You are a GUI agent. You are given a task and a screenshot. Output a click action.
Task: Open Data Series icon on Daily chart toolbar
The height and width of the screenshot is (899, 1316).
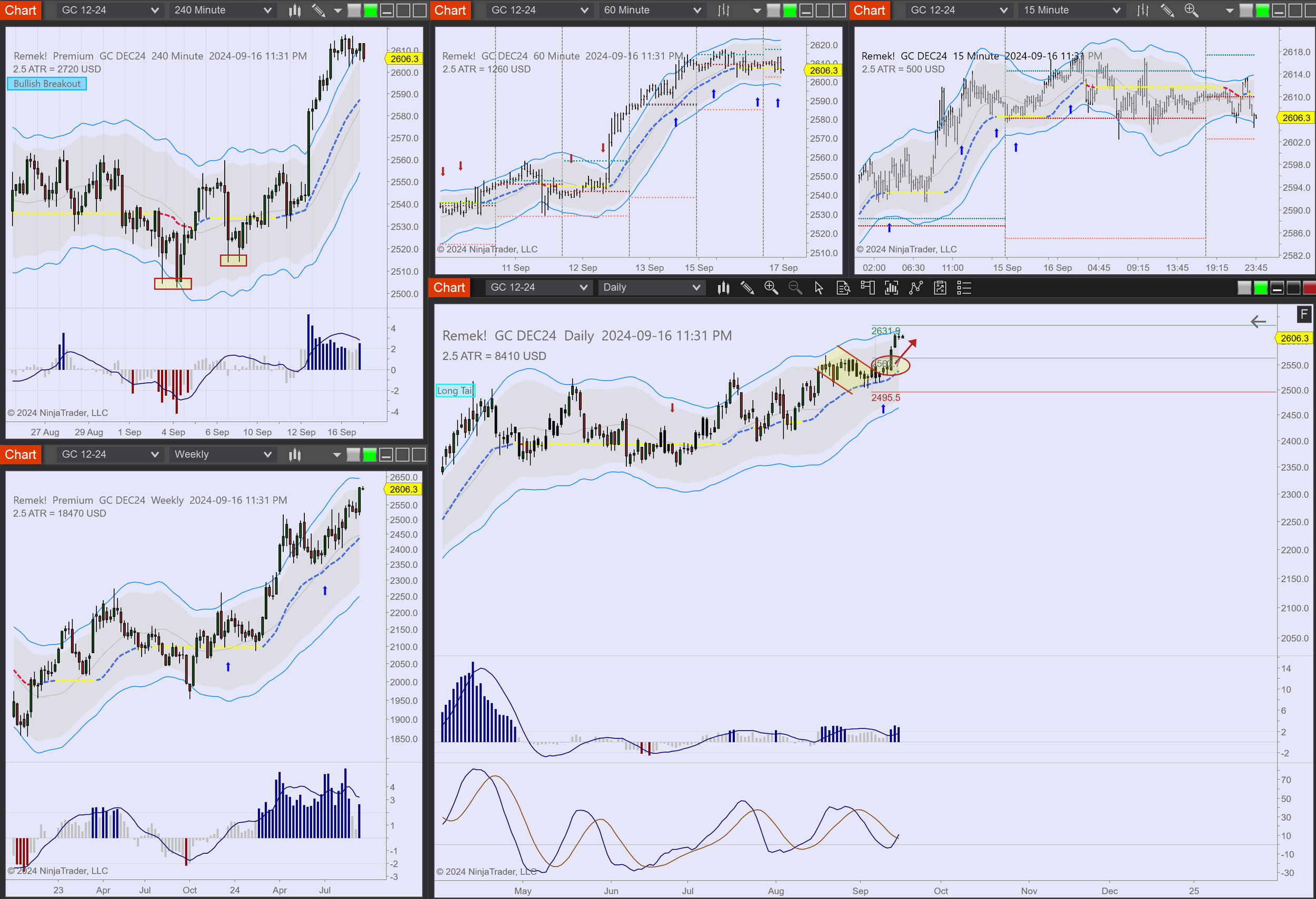point(891,287)
